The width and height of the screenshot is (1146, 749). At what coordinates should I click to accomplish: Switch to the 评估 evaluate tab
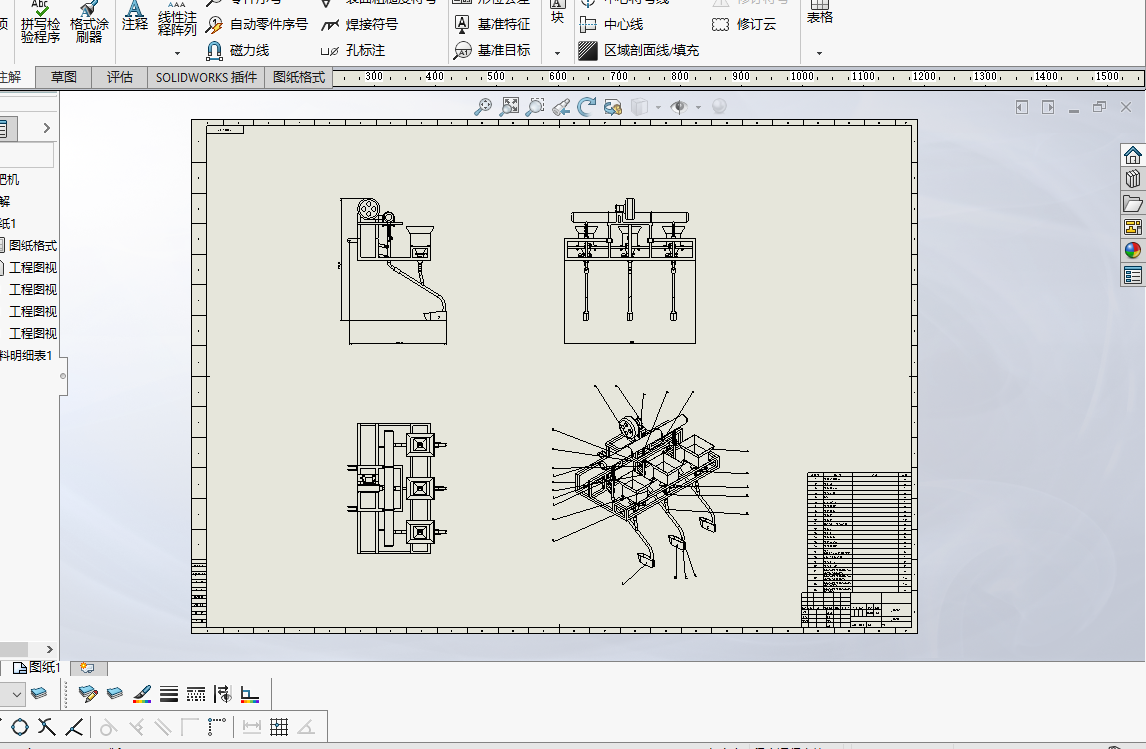[120, 77]
